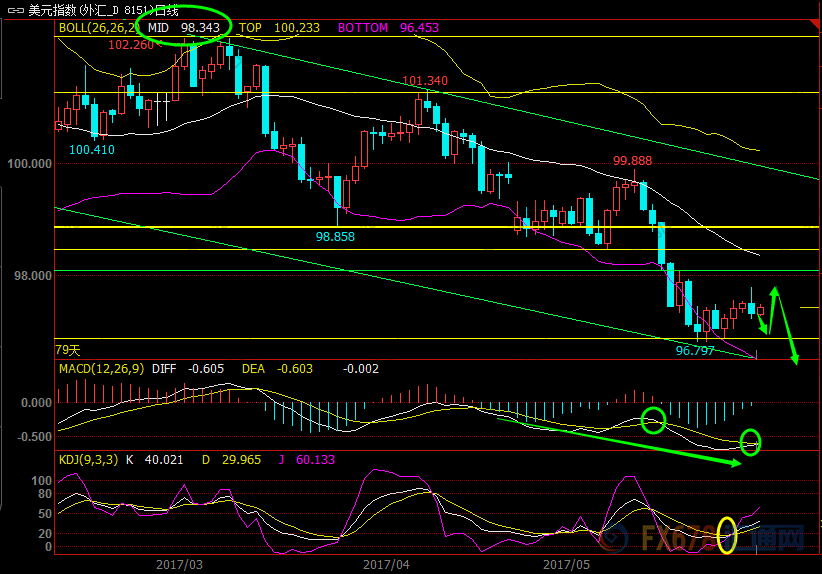Screen dimensions: 822x574
Task: Click the 98.000 price axis label
Action: [33, 276]
